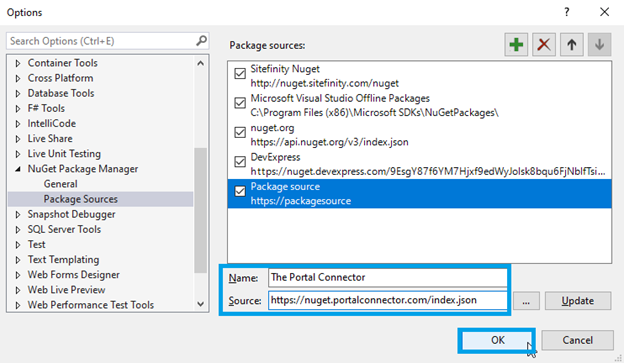The width and height of the screenshot is (624, 363).
Task: Click the options tree vertical scrollbar thumb
Action: [201, 210]
